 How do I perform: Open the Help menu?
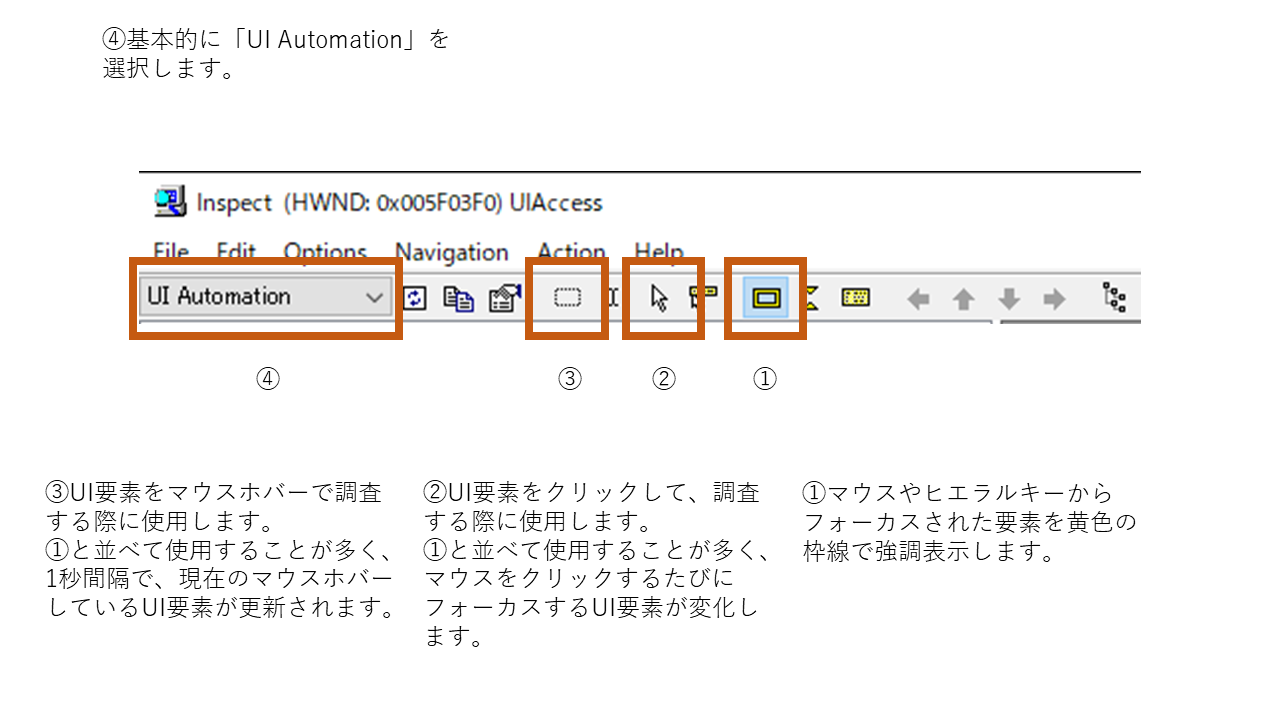tap(660, 252)
